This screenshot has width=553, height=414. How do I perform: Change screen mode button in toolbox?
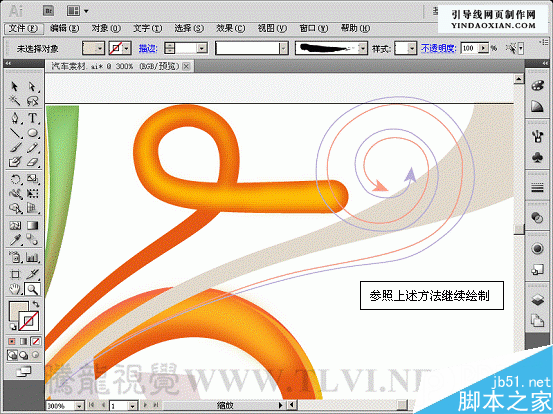point(24,371)
